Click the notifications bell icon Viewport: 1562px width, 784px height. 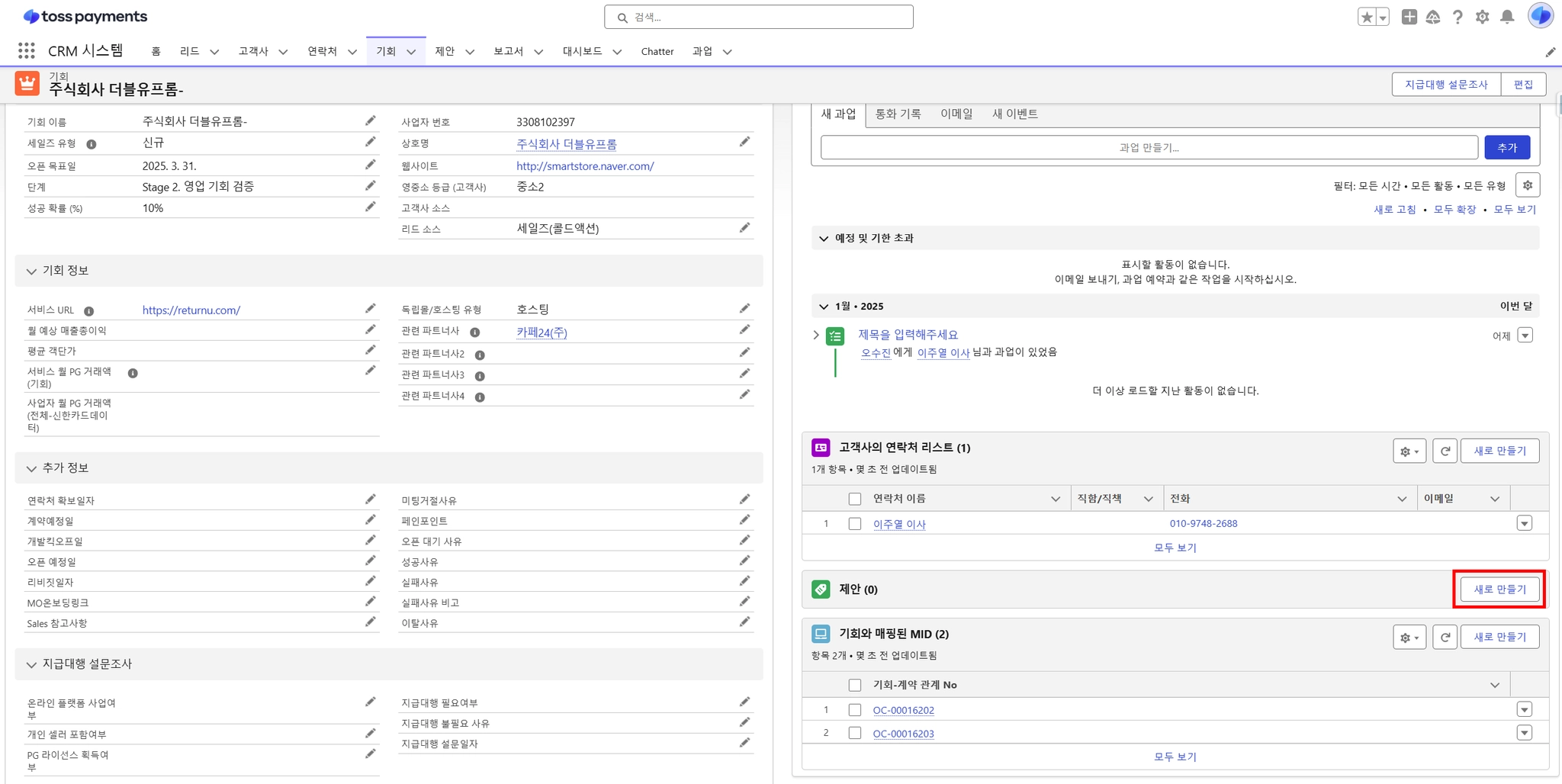click(1507, 17)
